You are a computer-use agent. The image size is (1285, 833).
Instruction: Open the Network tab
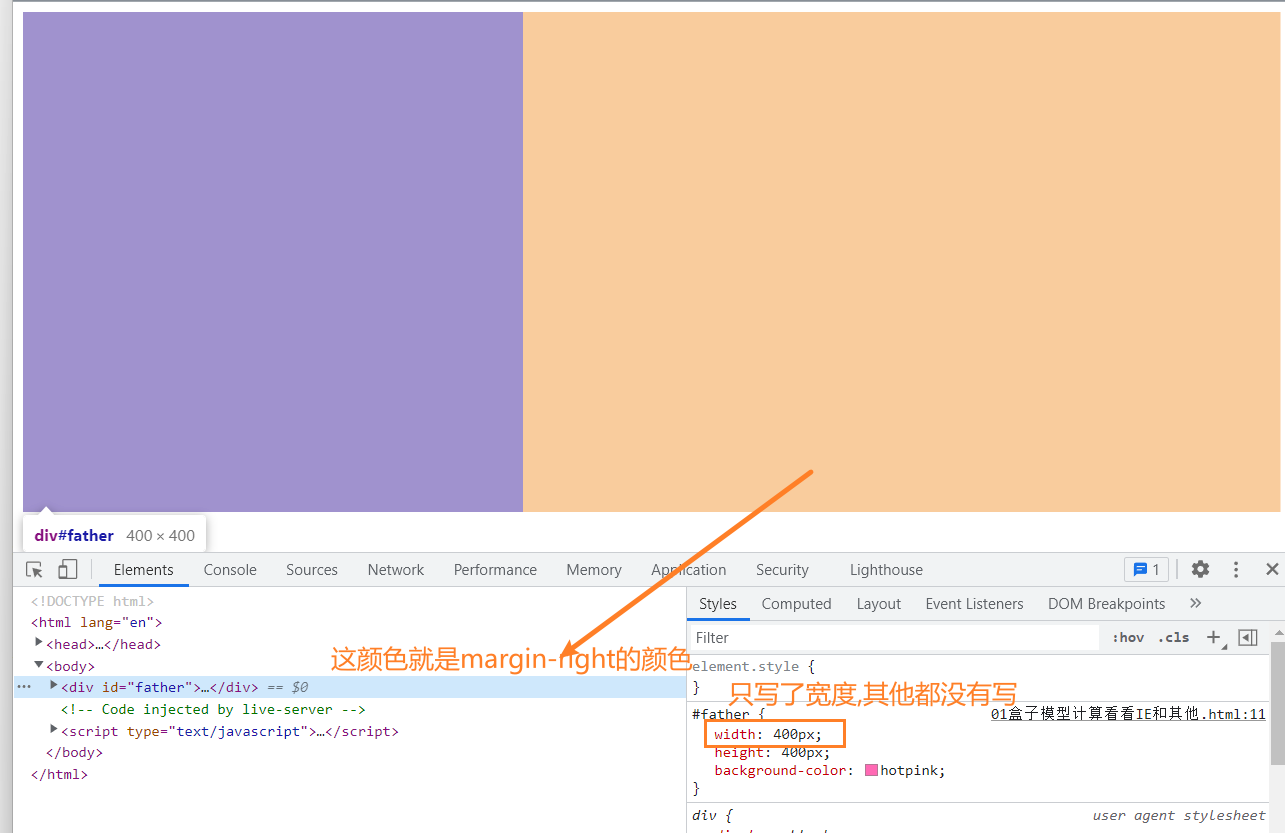click(396, 570)
